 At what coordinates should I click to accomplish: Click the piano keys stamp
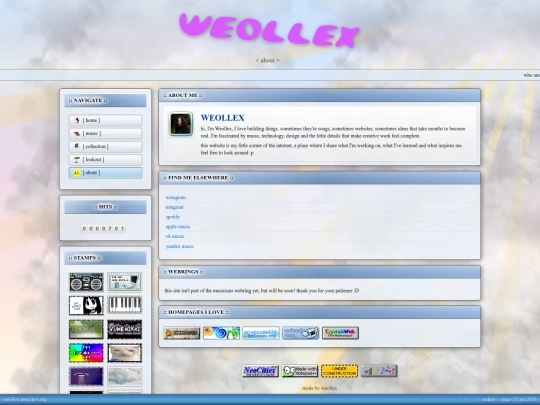tap(124, 305)
